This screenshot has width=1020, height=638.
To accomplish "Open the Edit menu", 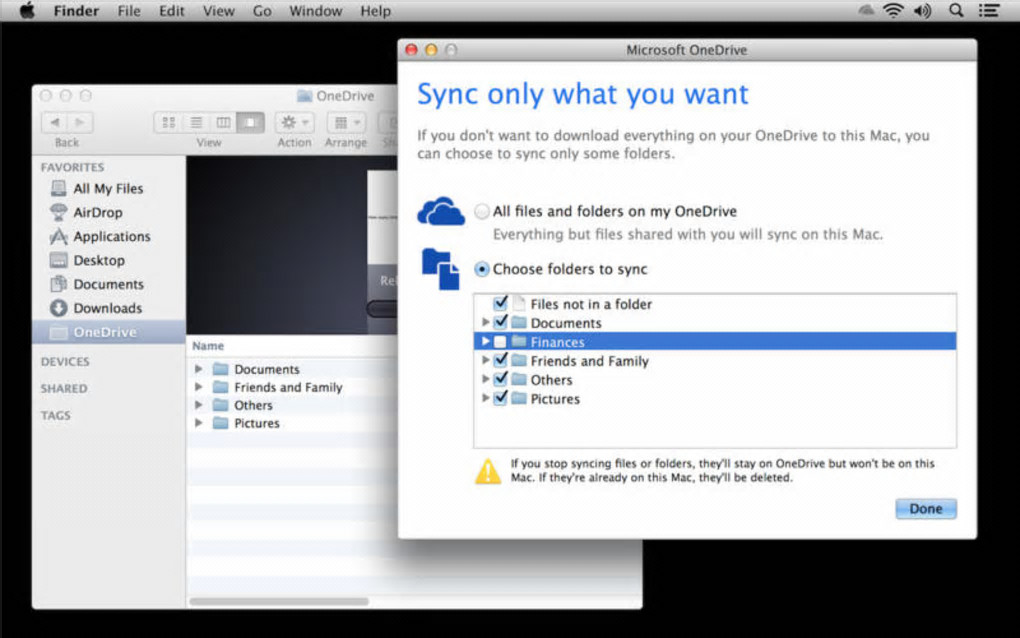I will pyautogui.click(x=172, y=11).
